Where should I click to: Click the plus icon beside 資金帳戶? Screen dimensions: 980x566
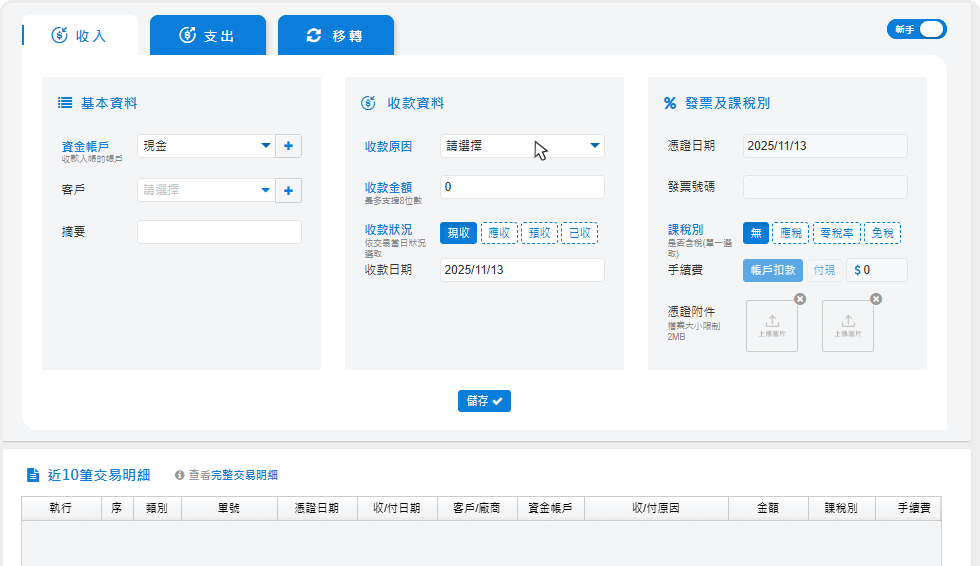point(288,146)
